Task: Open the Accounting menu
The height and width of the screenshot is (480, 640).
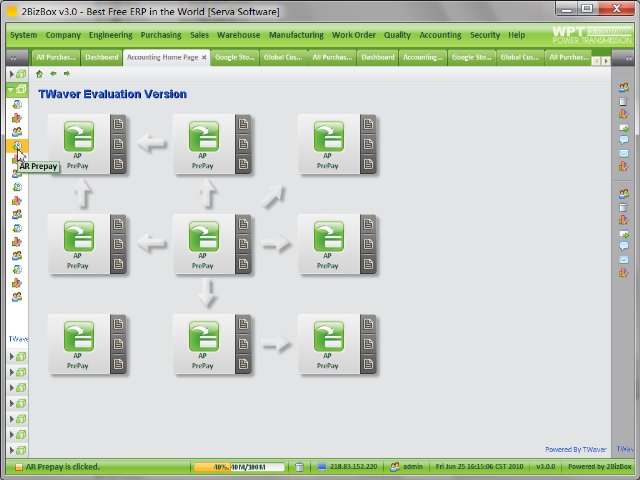Action: coord(440,35)
